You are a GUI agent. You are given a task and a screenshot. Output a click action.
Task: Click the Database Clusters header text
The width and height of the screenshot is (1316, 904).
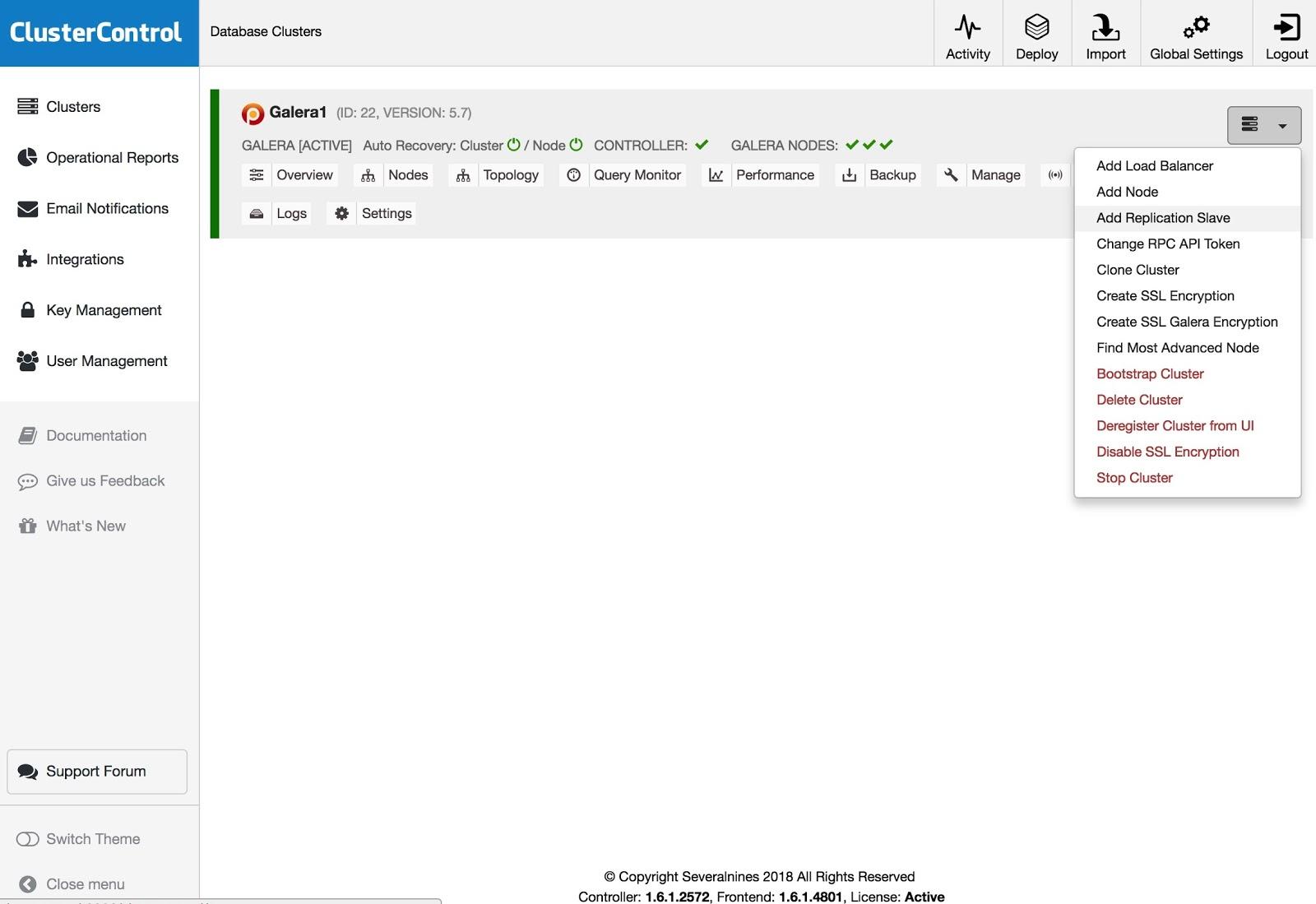pos(266,31)
